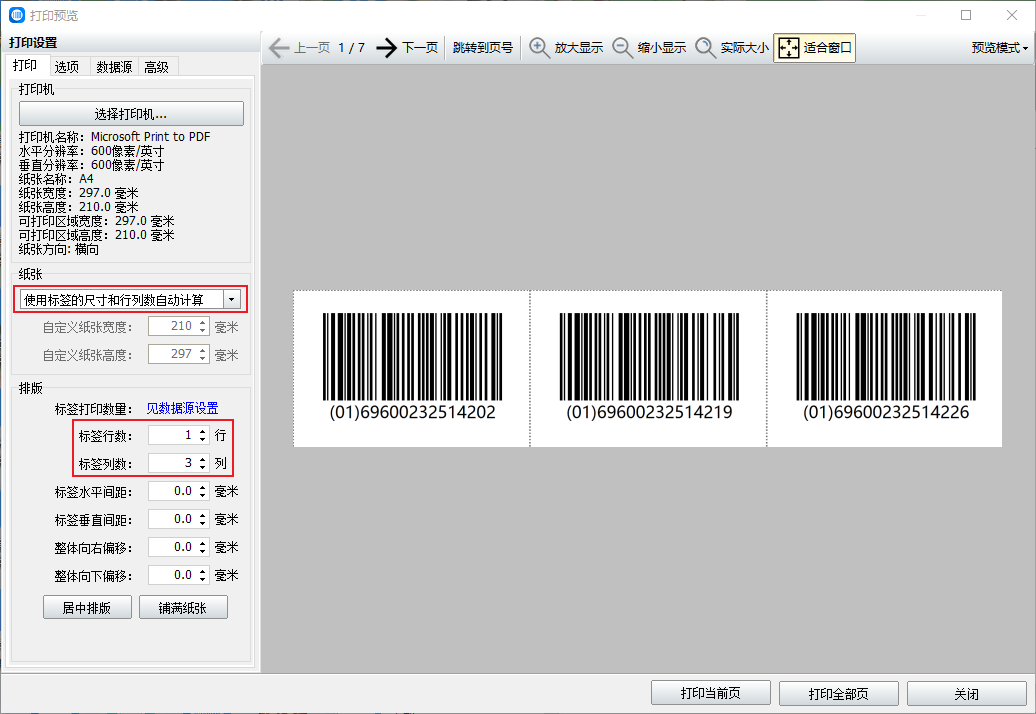Click the '纸张方向: 横向' text

[x=59, y=249]
